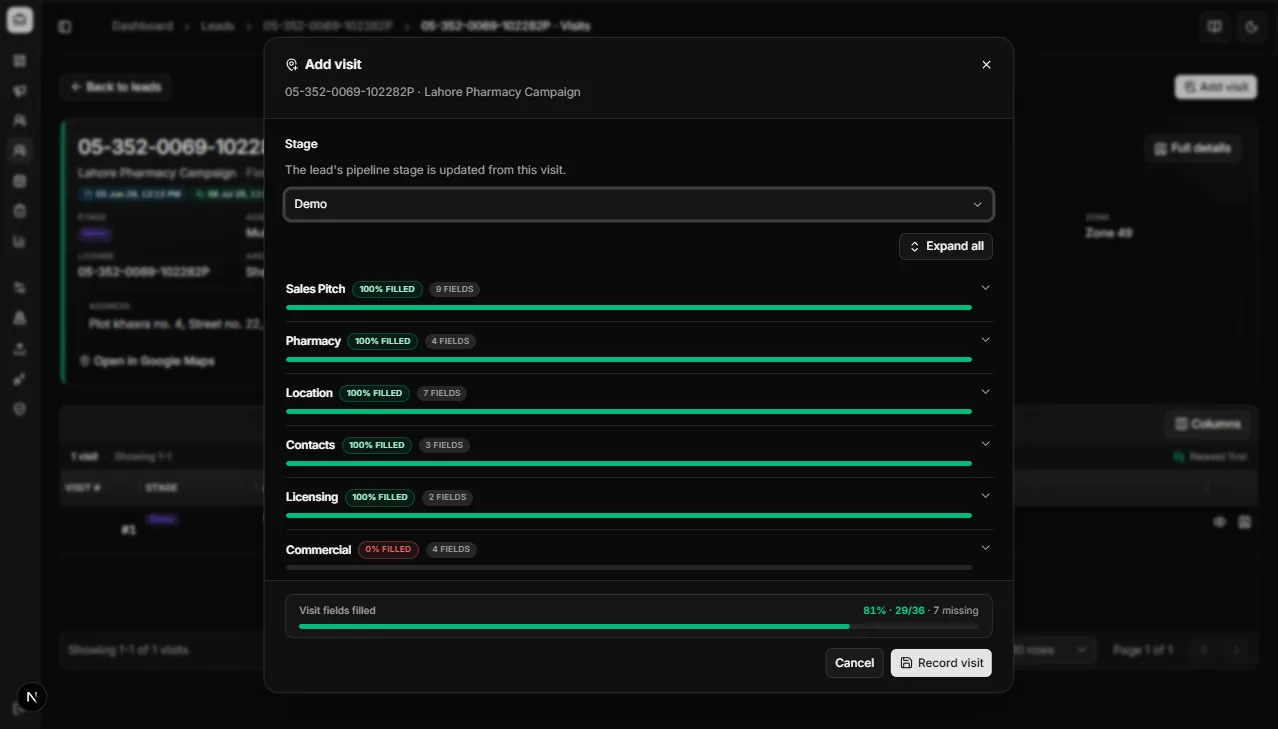Expand the Commercial section chevron
Screen dimensions: 1278x729
coord(985,548)
